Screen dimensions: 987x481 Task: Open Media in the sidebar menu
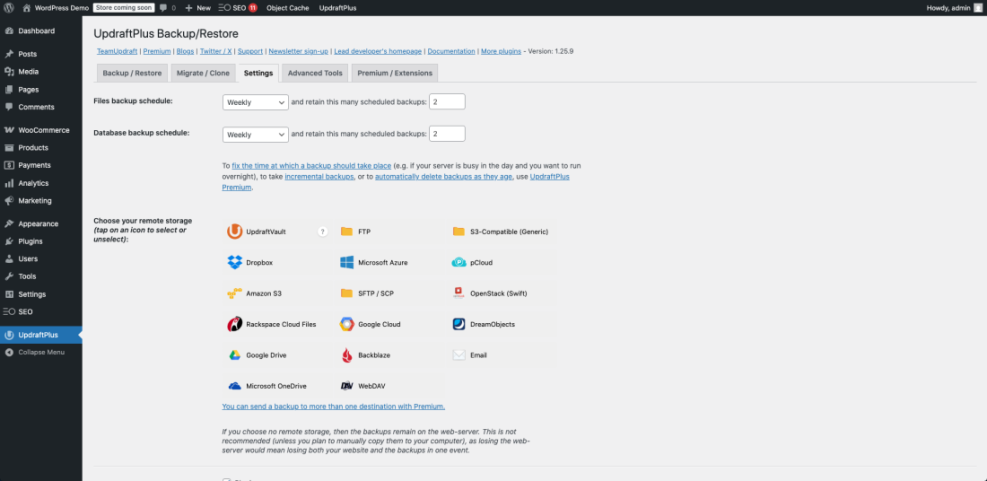(x=41, y=72)
